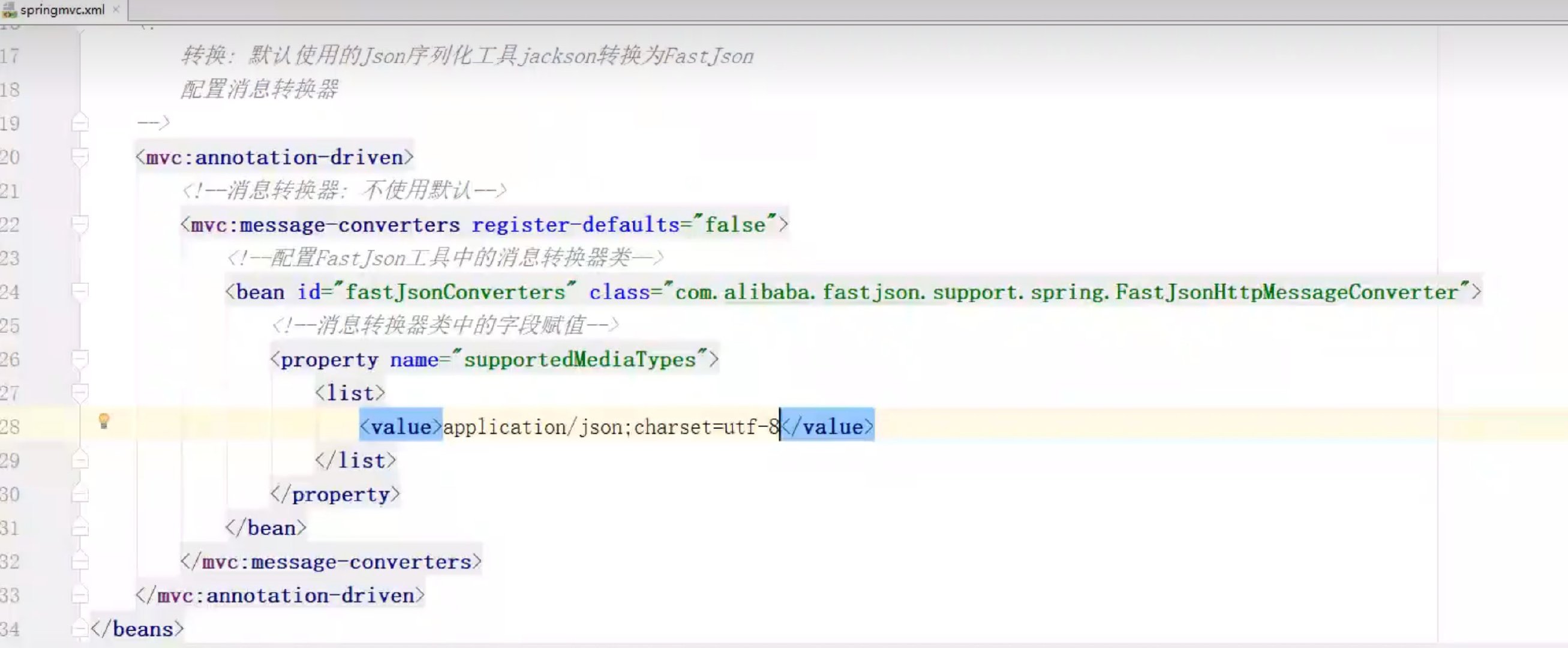Close the springmvc.xml tab

115,9
